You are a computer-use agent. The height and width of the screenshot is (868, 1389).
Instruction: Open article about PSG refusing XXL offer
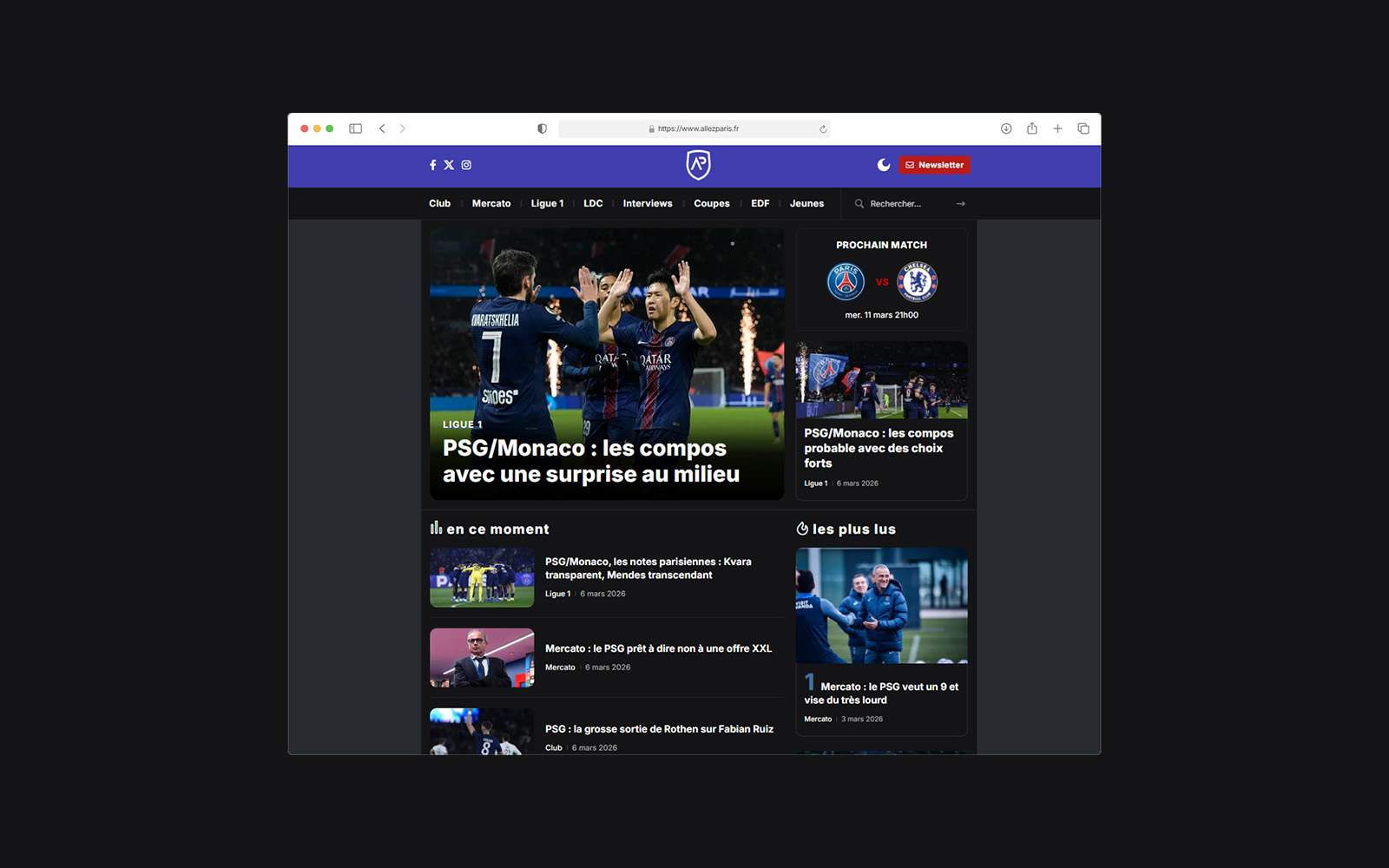[658, 648]
